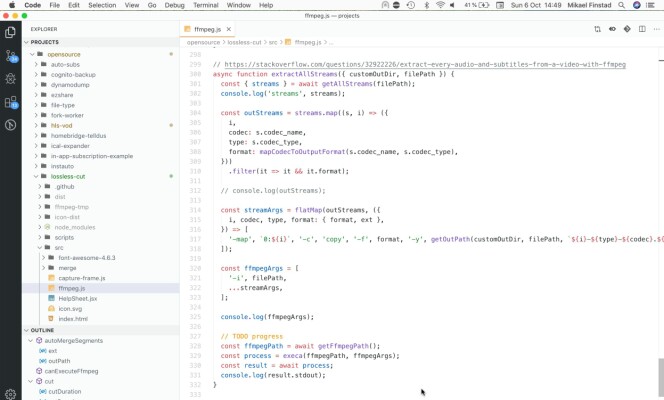664x400 pixels.
Task: Open the stackoverflow link in code comment
Action: coord(425,64)
